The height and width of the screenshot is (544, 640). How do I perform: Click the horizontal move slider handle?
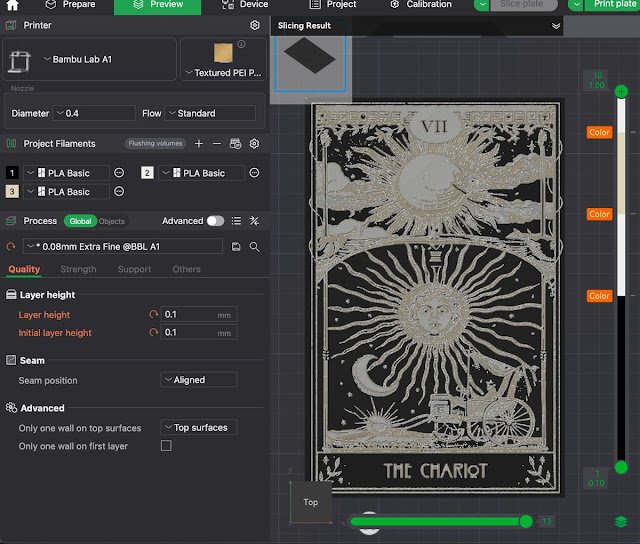click(526, 521)
